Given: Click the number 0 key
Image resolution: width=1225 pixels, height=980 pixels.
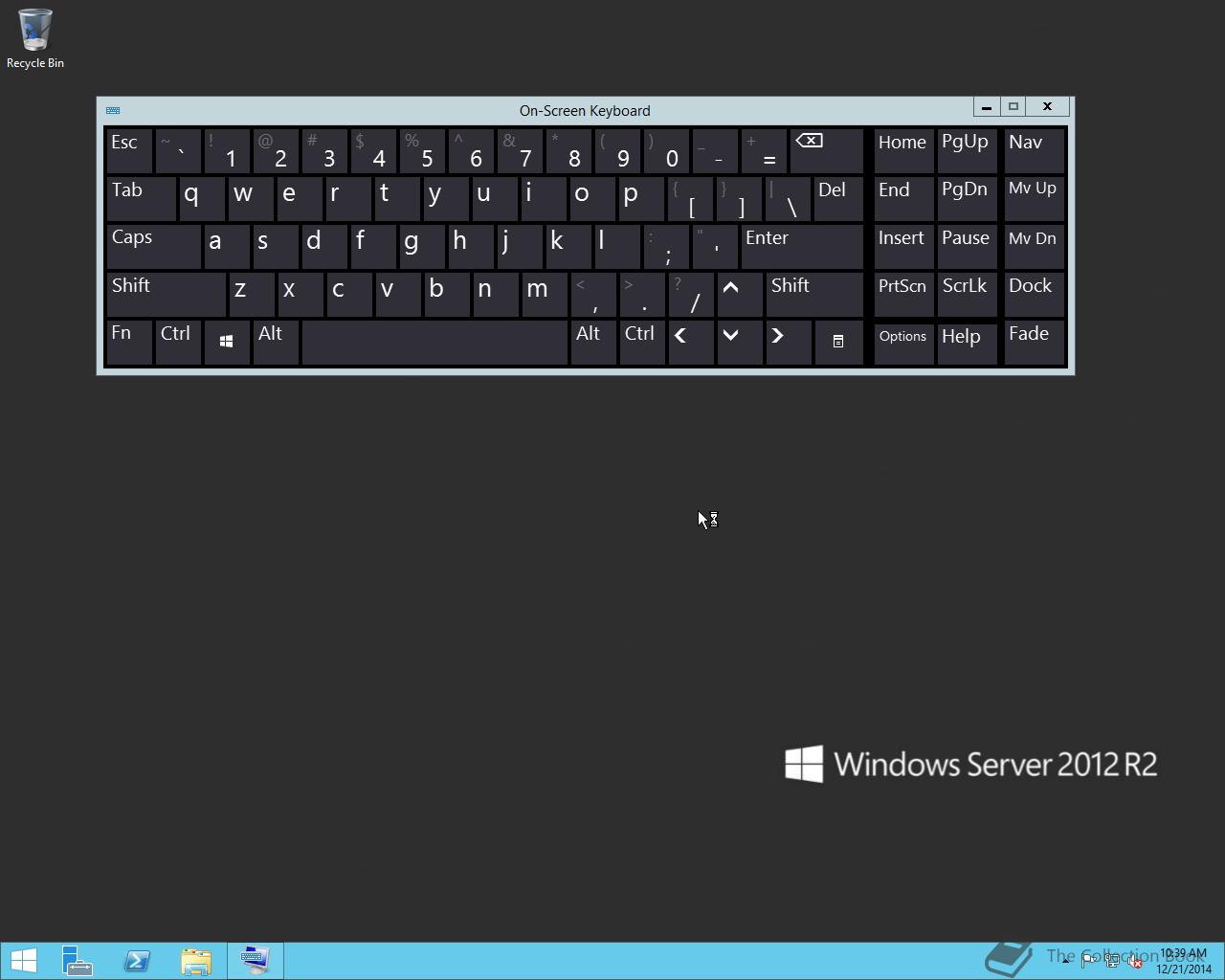Looking at the screenshot, I should click(666, 151).
